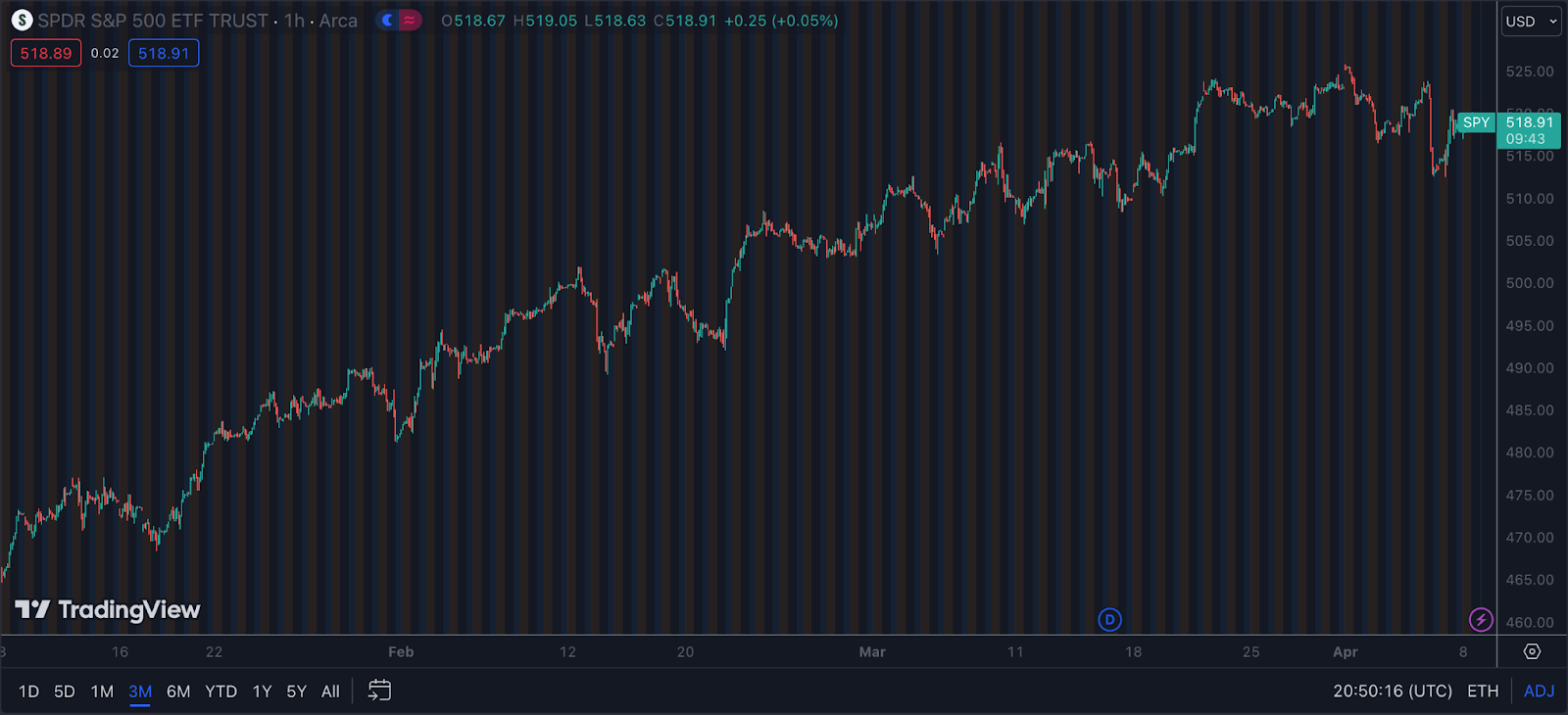Click the 525.00 price scale label

1530,71
